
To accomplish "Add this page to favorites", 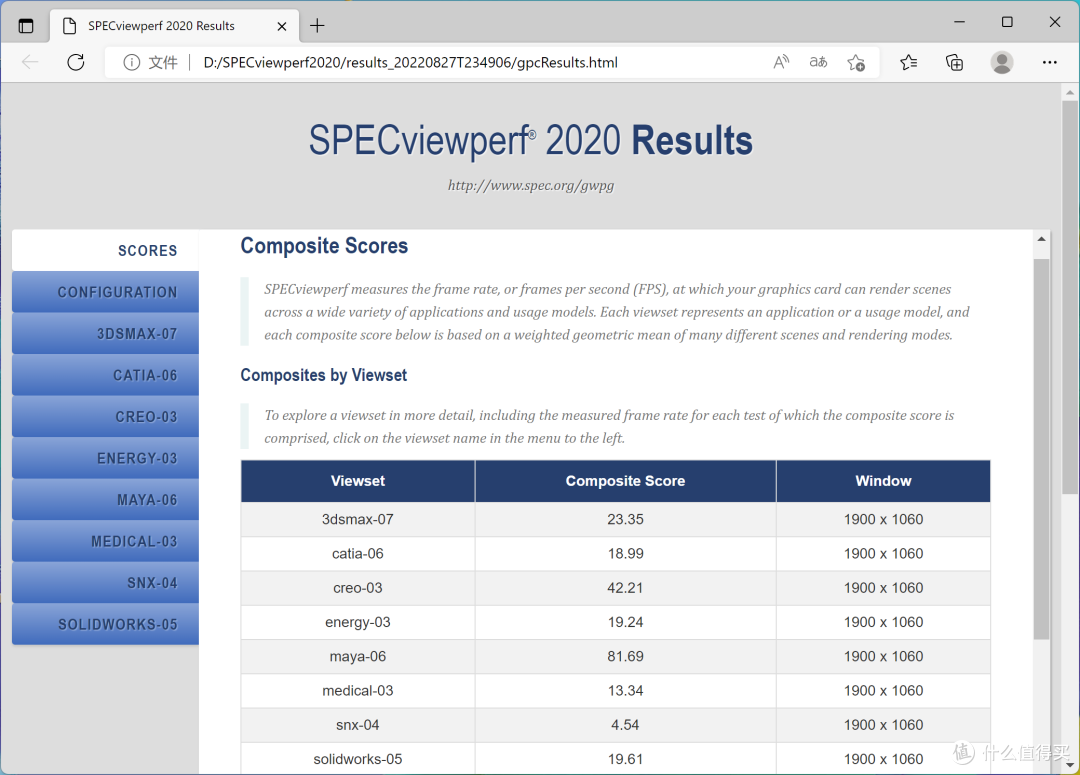I will tap(856, 63).
